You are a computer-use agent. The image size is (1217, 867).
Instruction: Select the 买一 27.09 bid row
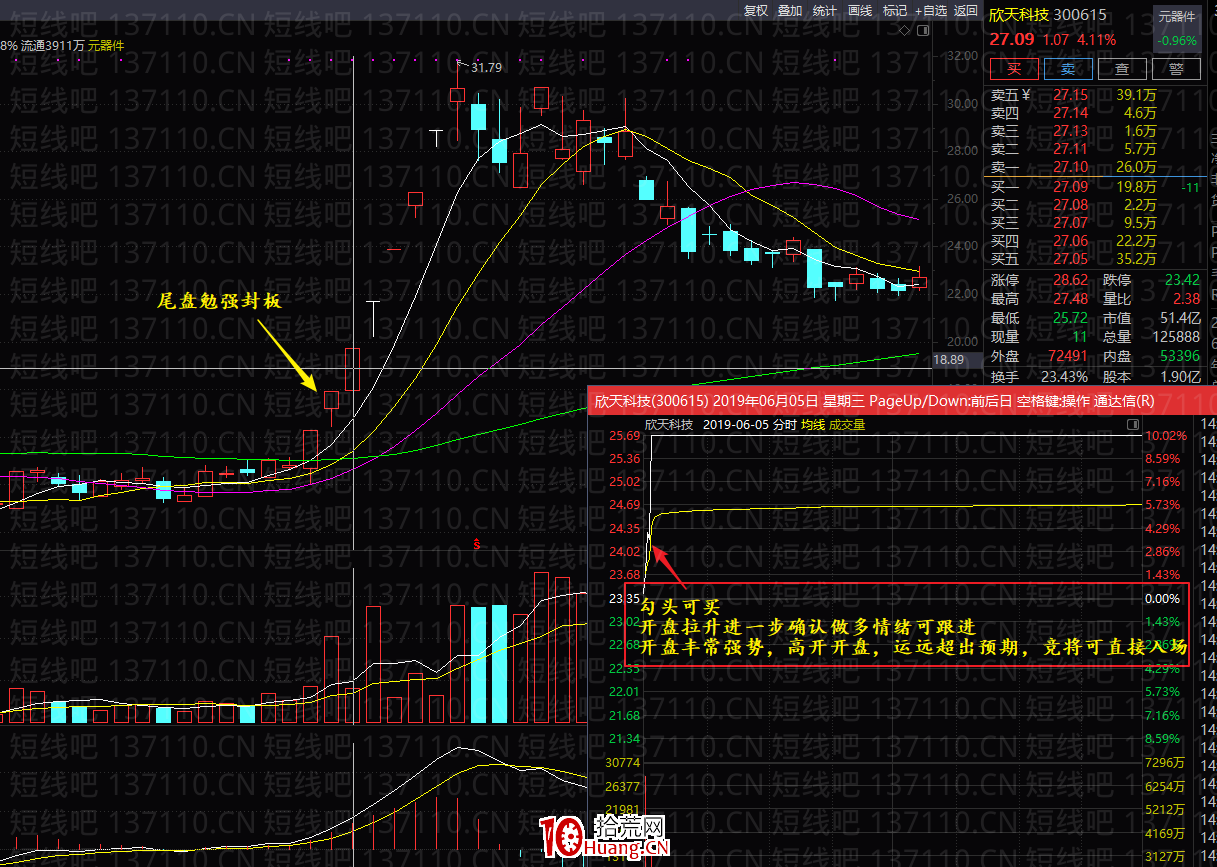point(1072,186)
